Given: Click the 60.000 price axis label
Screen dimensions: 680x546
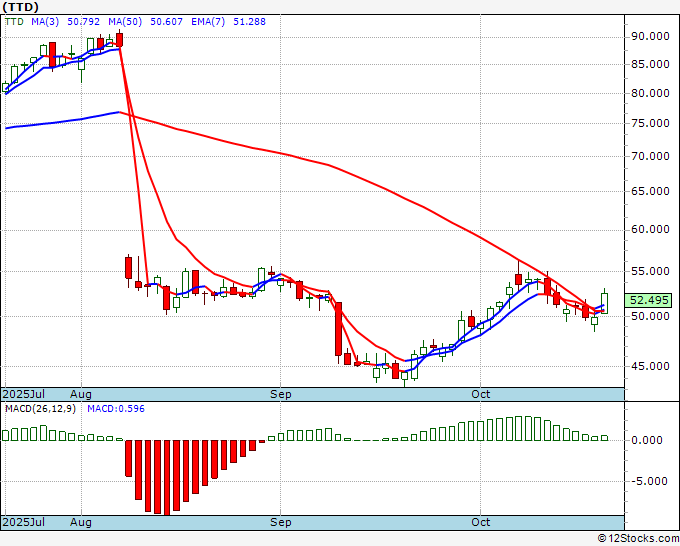Looking at the screenshot, I should pos(650,229).
